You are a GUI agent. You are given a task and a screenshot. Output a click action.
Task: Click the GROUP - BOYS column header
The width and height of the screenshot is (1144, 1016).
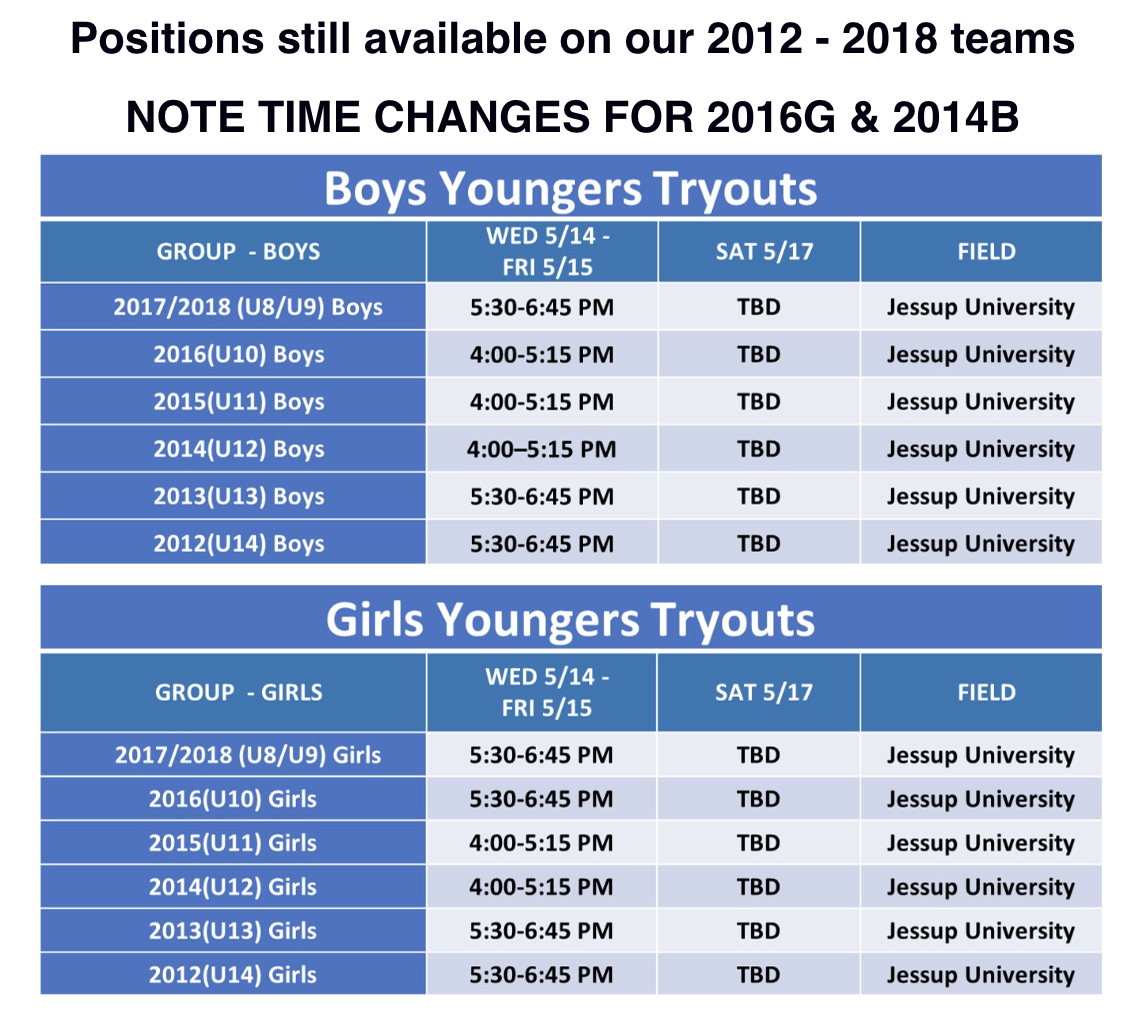233,252
